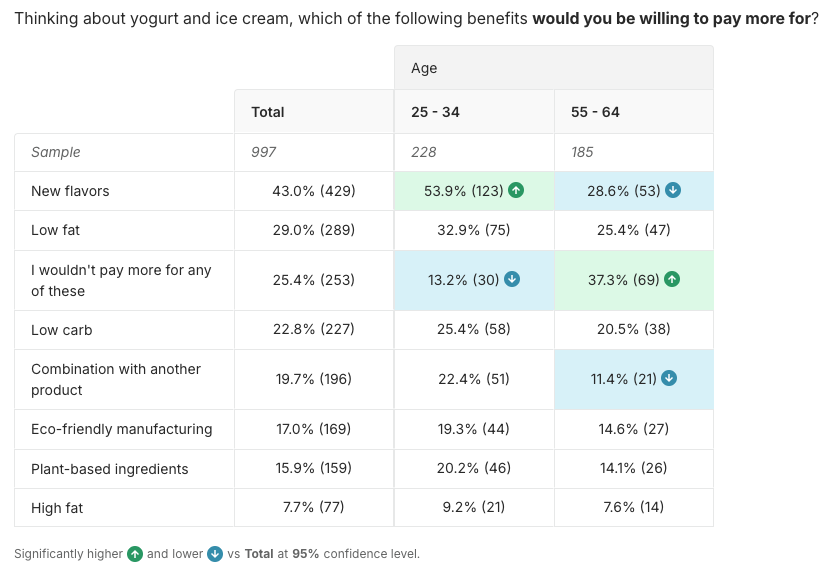Click the Total value 43.0% (429)

[x=314, y=191]
